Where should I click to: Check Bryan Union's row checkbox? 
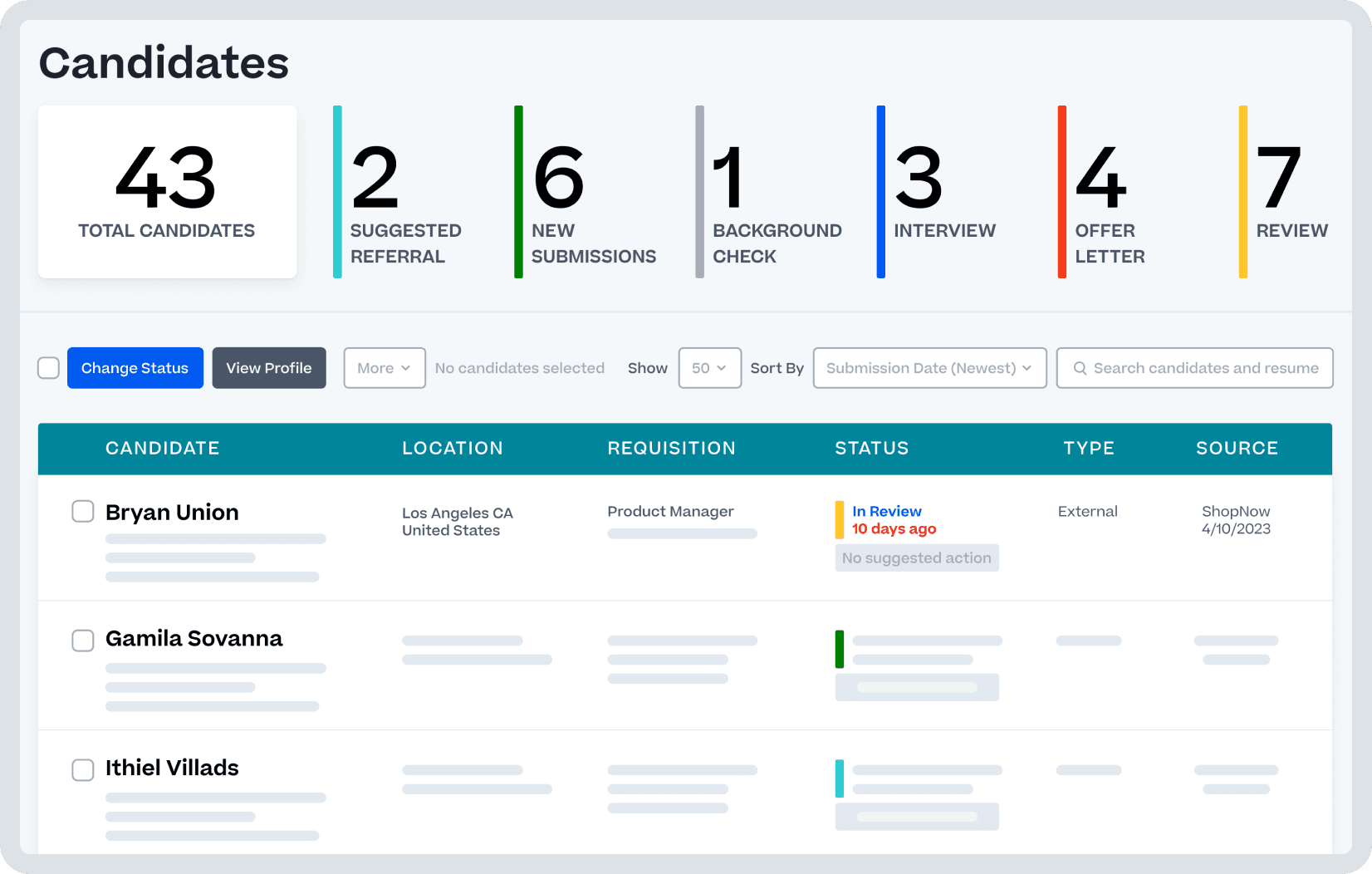[x=83, y=512]
